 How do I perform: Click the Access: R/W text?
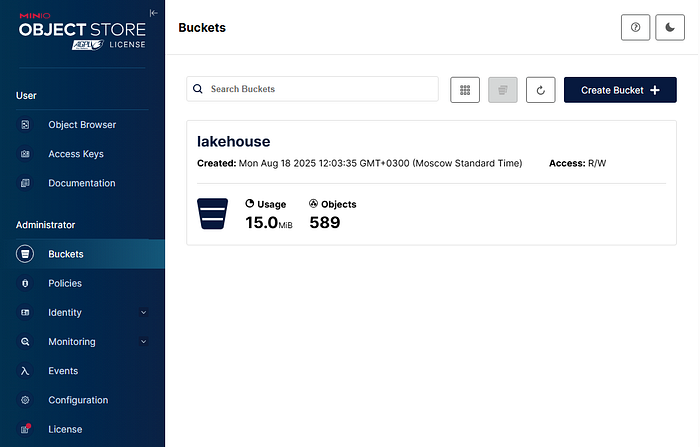(x=577, y=163)
